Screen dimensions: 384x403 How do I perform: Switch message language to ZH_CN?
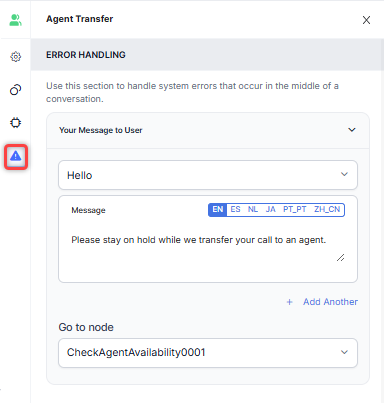pyautogui.click(x=327, y=210)
